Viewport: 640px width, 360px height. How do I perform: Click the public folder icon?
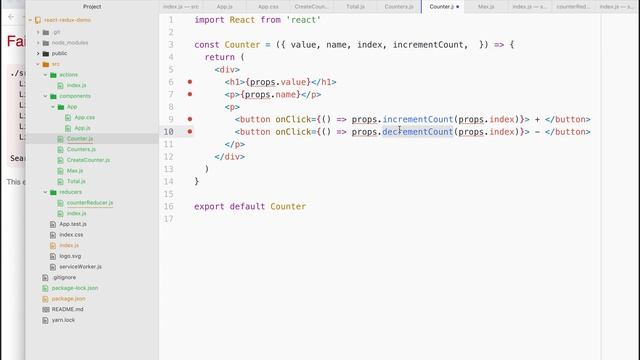point(46,53)
